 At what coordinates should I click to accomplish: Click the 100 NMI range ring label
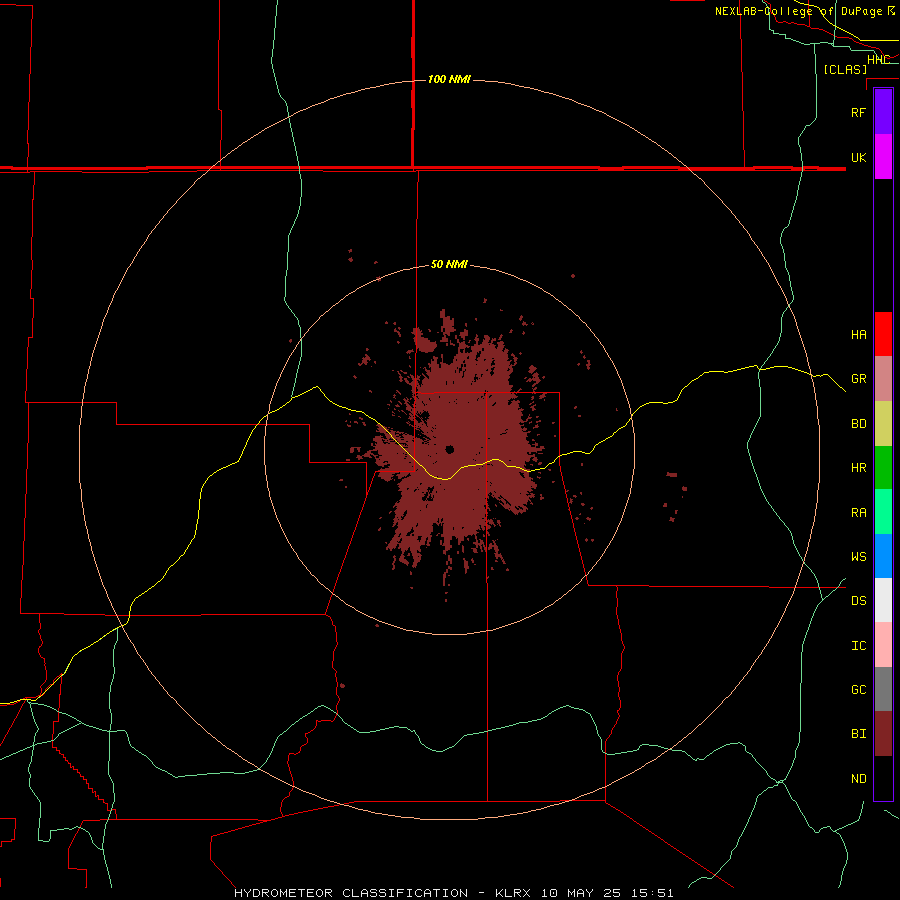[x=449, y=79]
